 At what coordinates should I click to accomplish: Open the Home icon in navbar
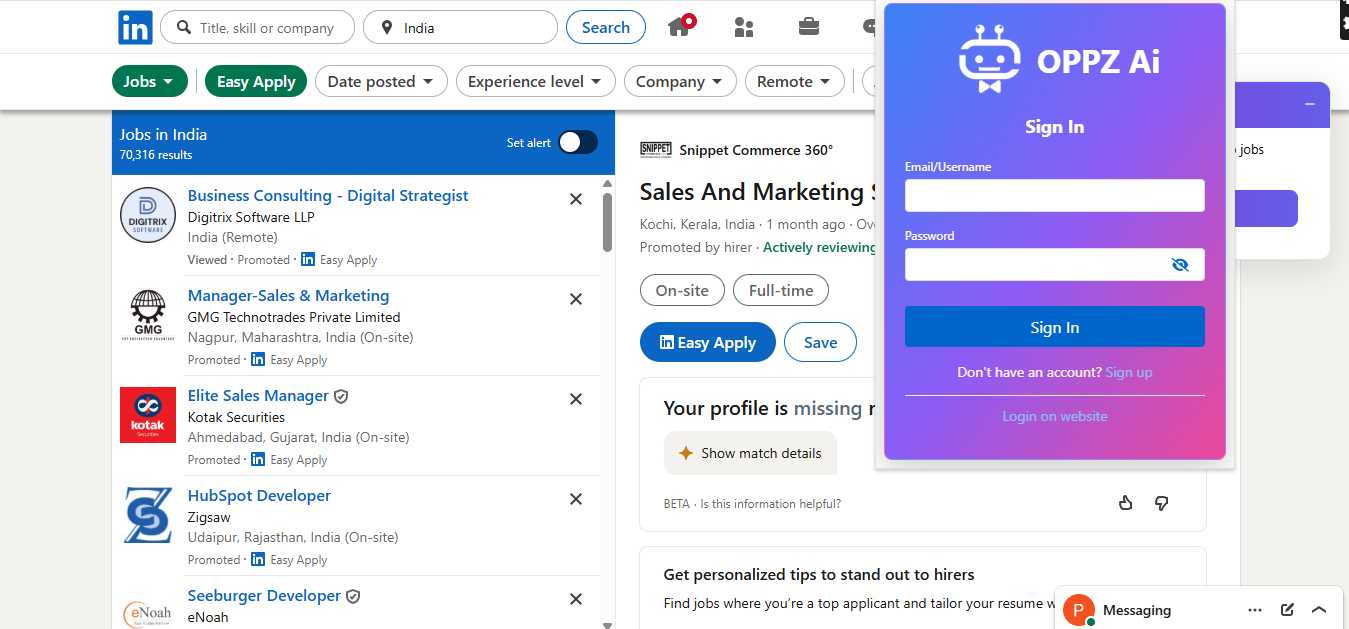680,27
